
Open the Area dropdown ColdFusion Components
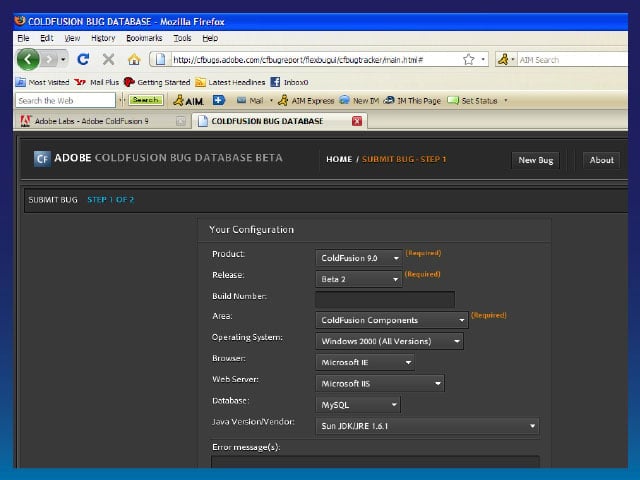click(392, 320)
